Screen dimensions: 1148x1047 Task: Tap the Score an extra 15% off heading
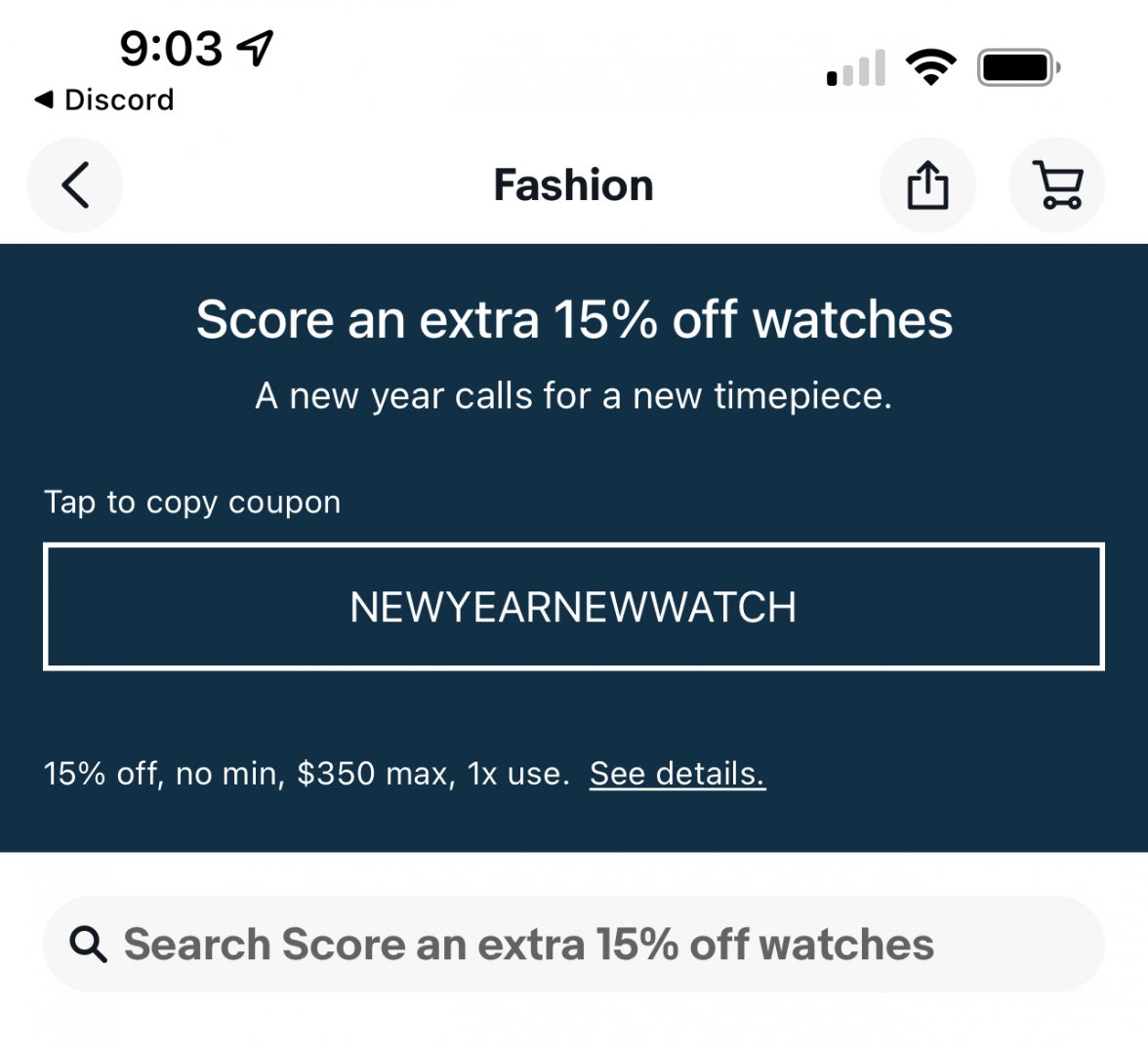coord(574,319)
